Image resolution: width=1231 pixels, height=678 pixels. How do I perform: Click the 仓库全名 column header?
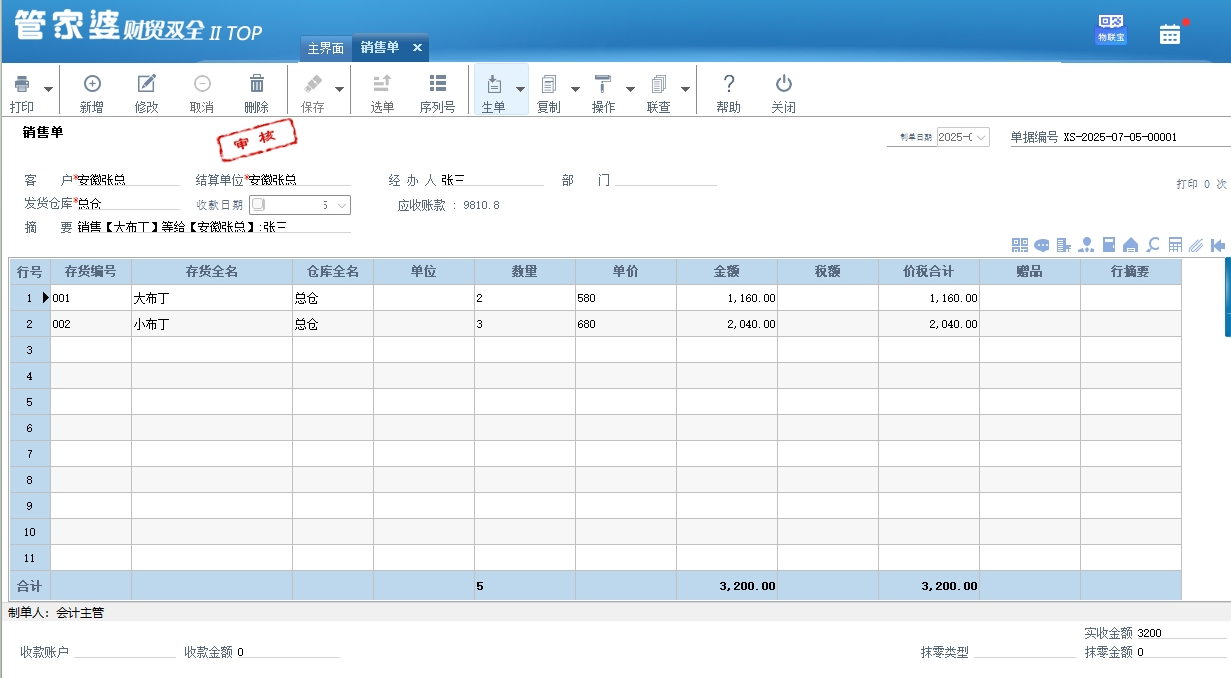coord(333,271)
